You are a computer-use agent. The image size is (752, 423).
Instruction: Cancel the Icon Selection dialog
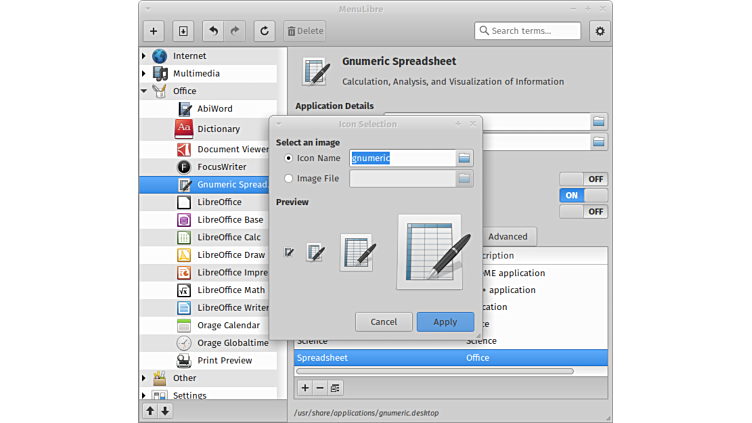[383, 322]
